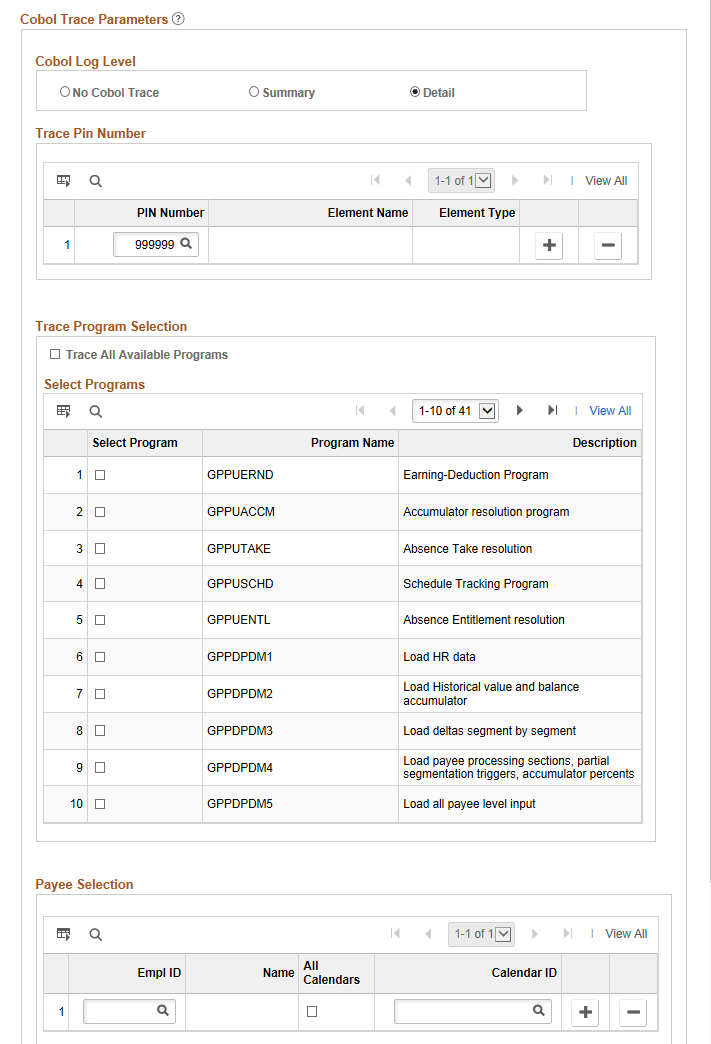Check the All Calendars checkbox

(314, 1011)
